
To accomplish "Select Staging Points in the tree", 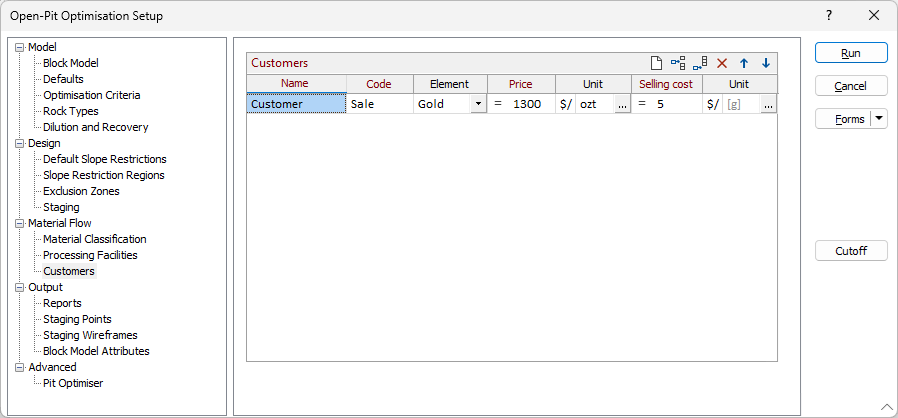I will pos(77,320).
